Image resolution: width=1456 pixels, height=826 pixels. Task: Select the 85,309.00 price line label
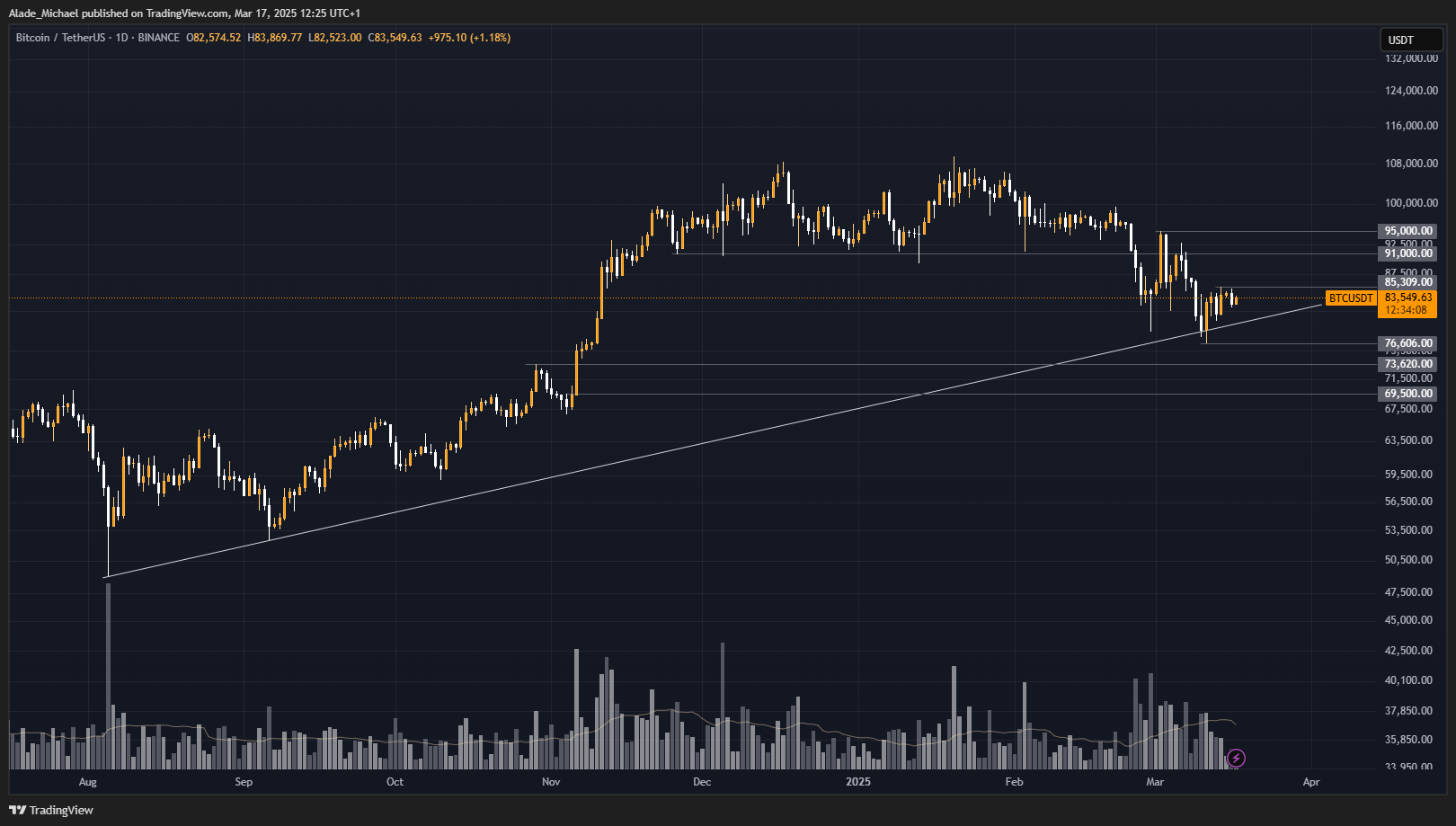pos(1407,282)
